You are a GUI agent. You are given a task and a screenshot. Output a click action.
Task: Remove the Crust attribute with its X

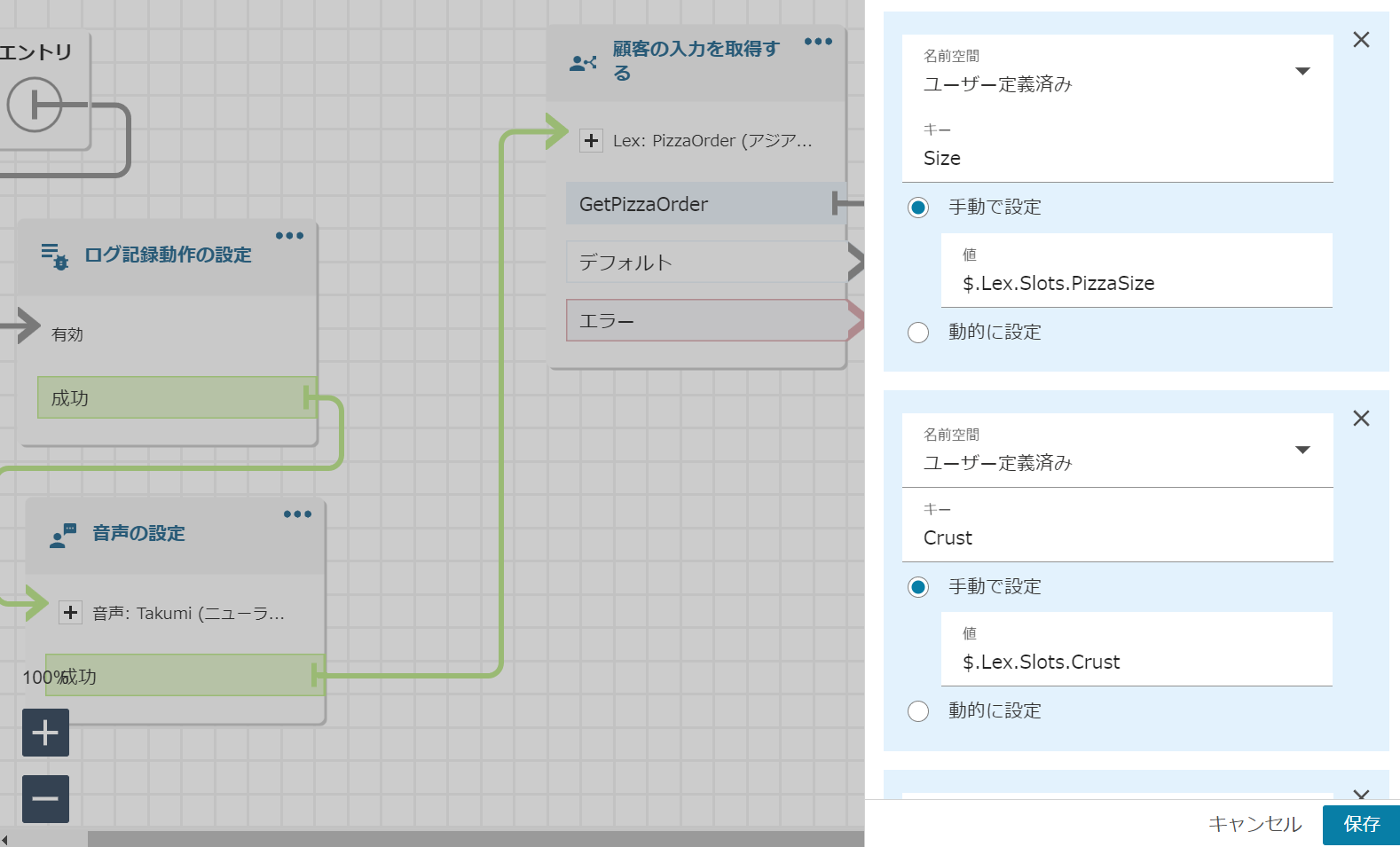(1361, 419)
